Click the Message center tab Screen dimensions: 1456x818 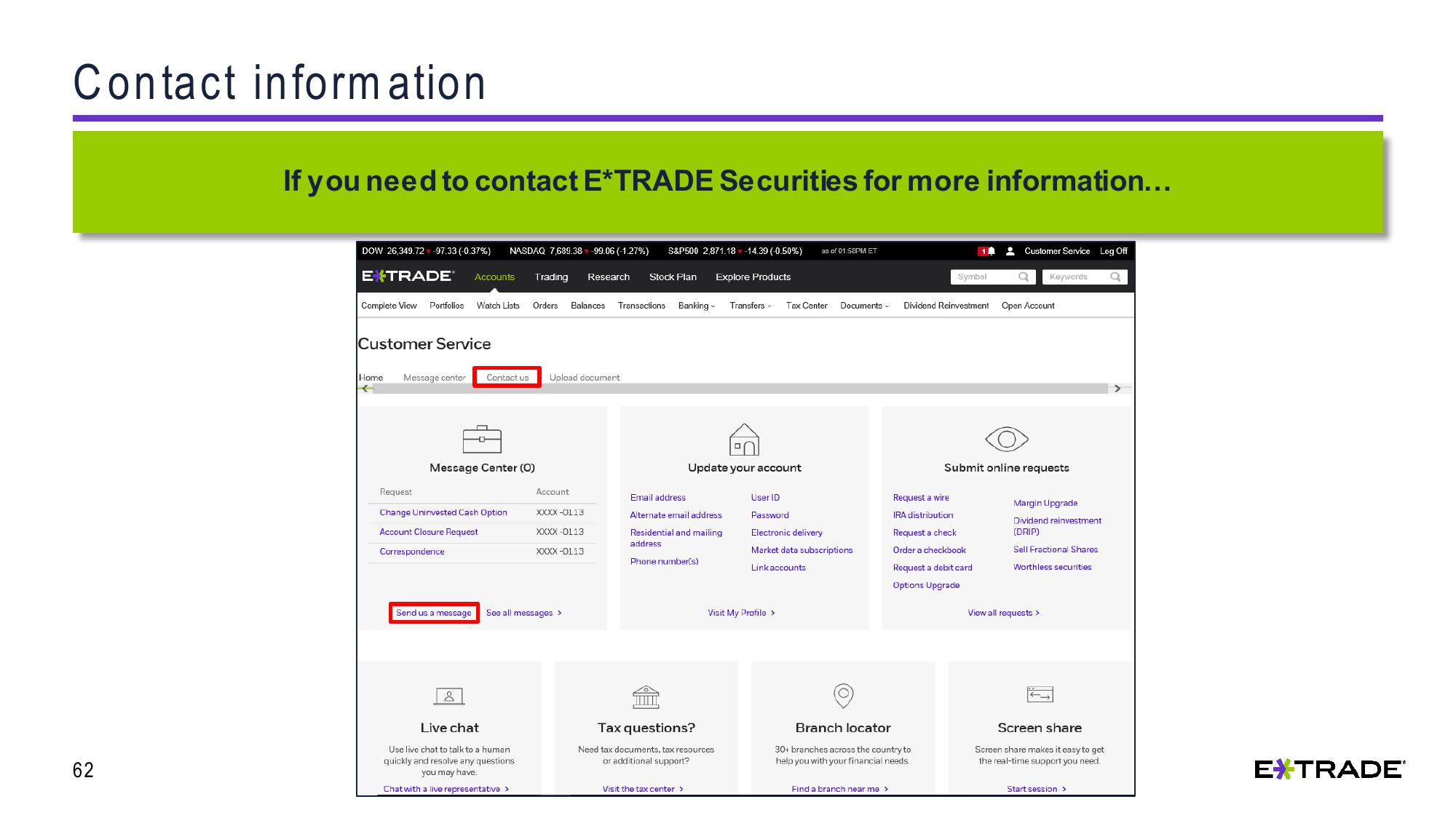[434, 377]
